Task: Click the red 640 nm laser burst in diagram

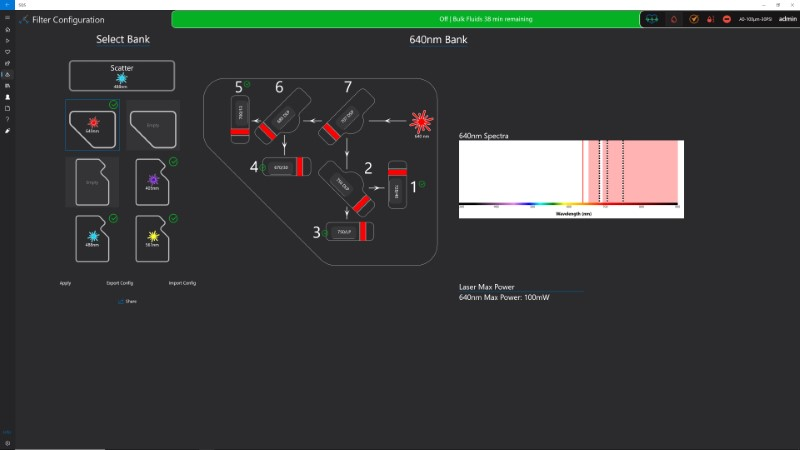Action: (421, 121)
